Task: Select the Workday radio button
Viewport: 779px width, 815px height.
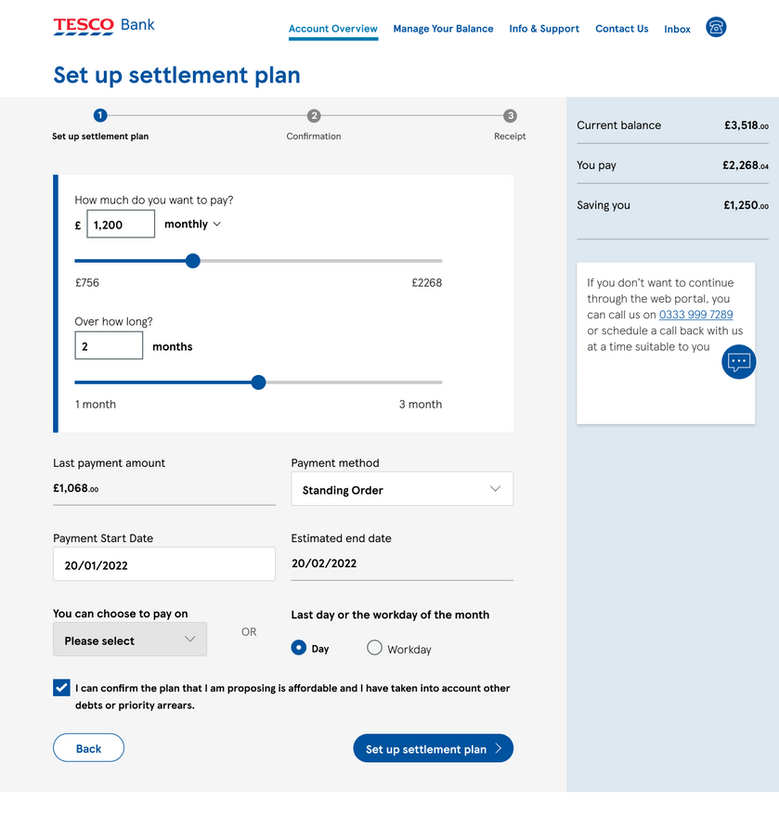Action: (374, 648)
